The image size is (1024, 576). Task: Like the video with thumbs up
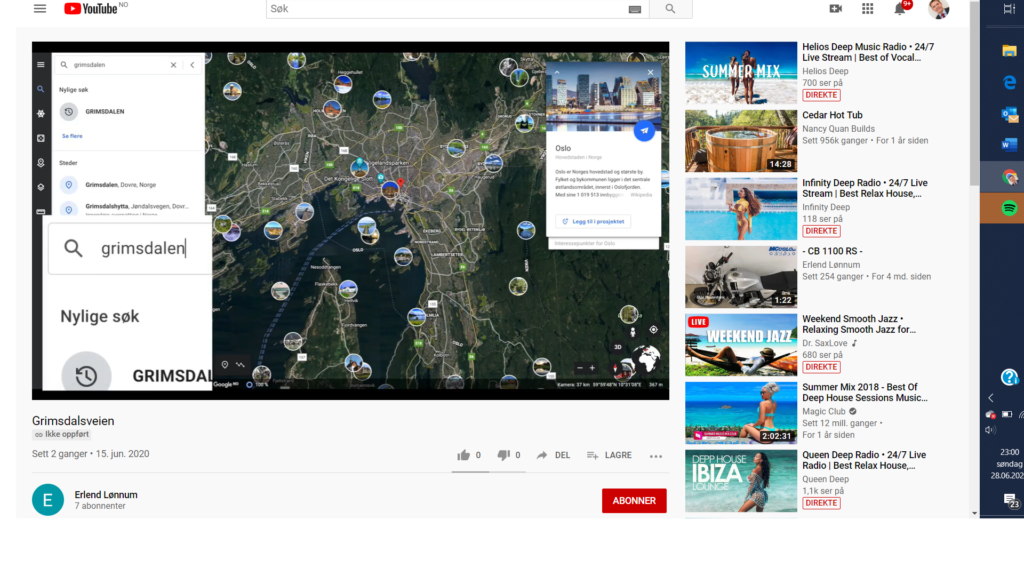click(x=464, y=455)
